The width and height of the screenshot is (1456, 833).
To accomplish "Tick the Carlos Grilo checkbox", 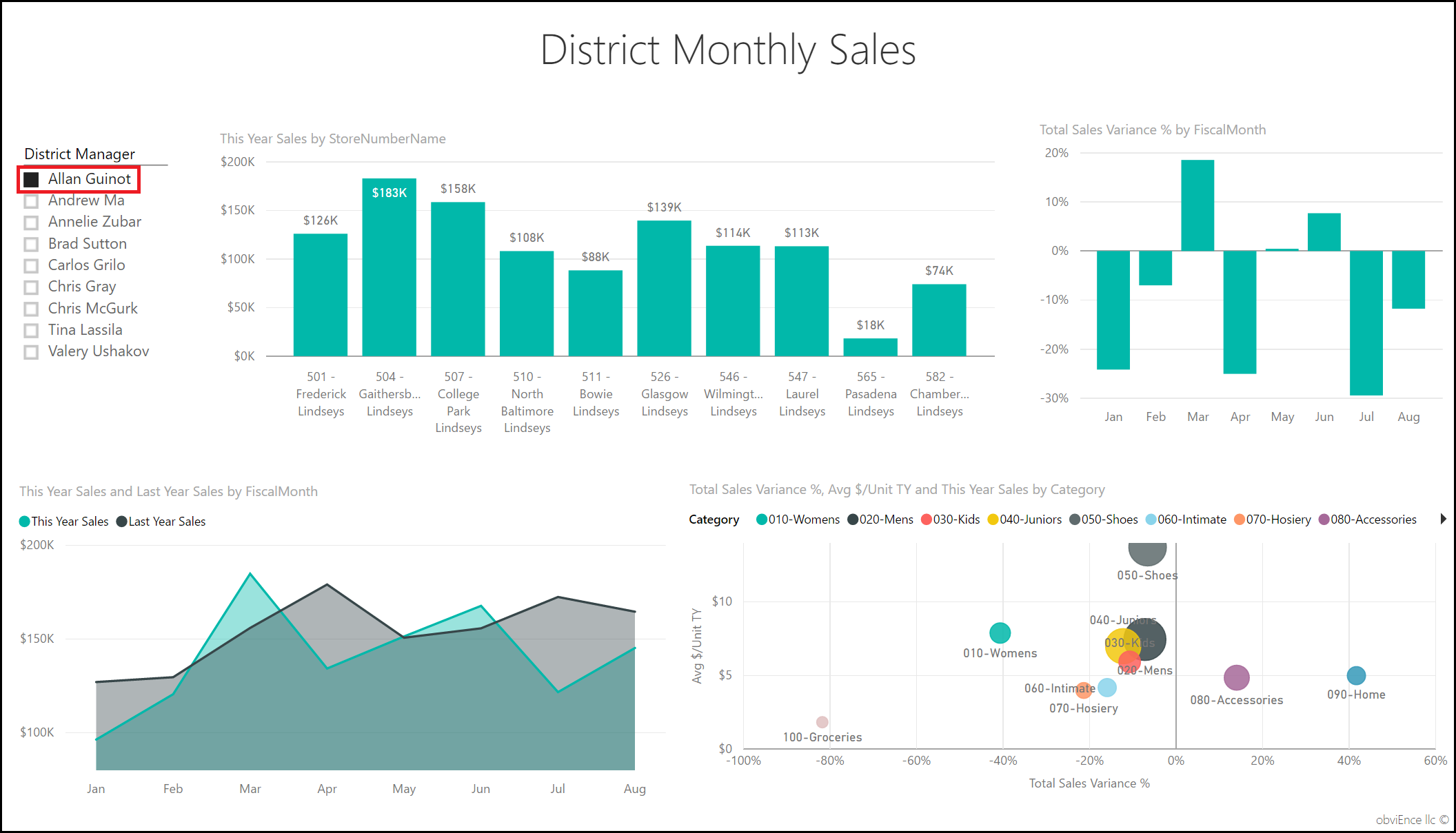I will coord(31,266).
